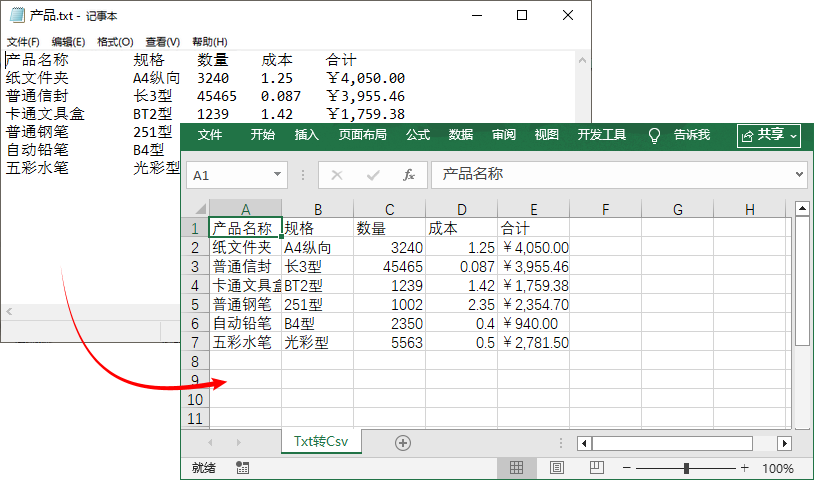
Task: Click the macro recording status bar icon
Action: click(242, 468)
